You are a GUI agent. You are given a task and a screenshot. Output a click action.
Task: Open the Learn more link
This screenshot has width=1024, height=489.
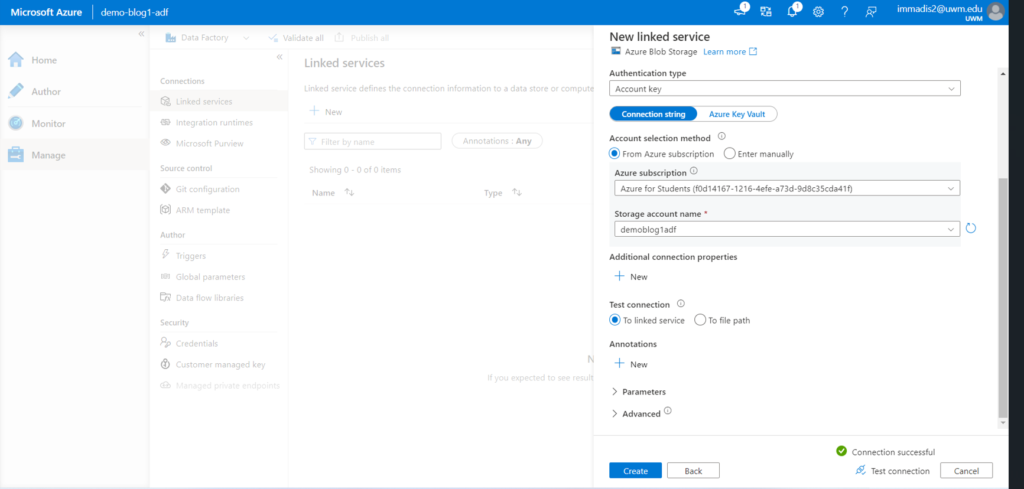(729, 52)
